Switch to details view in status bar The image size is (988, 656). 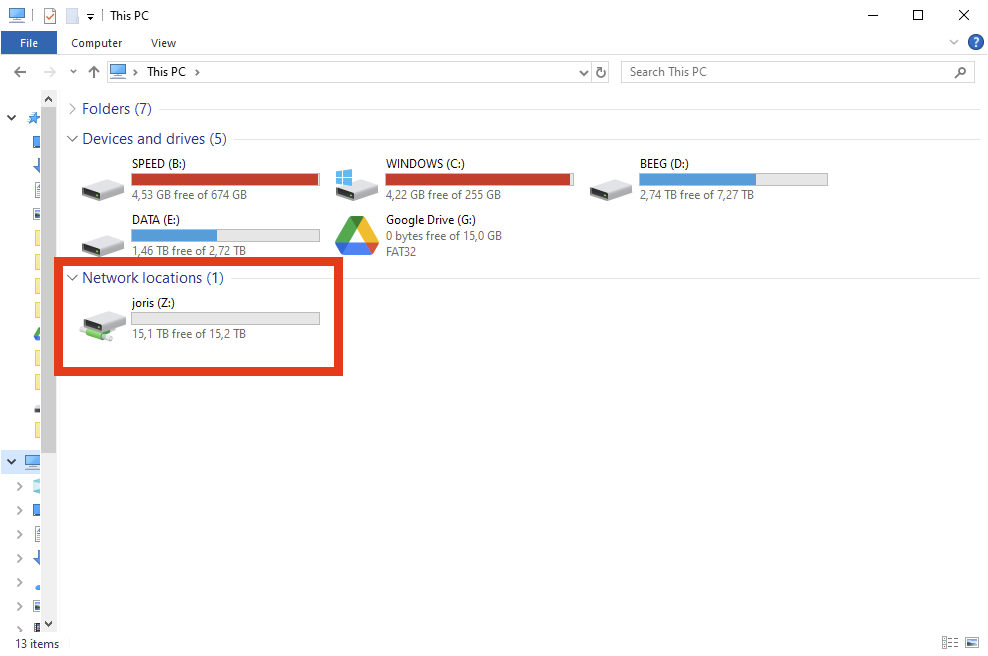(x=948, y=642)
